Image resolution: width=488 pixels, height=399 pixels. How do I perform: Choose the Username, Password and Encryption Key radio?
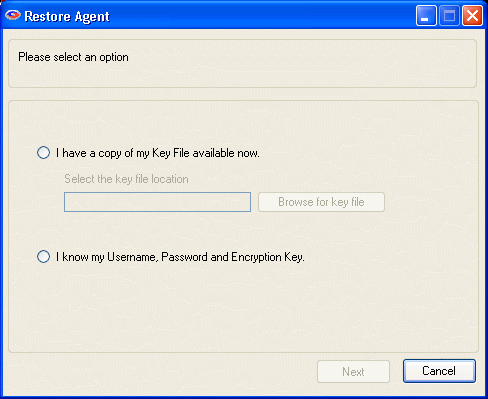click(x=43, y=257)
